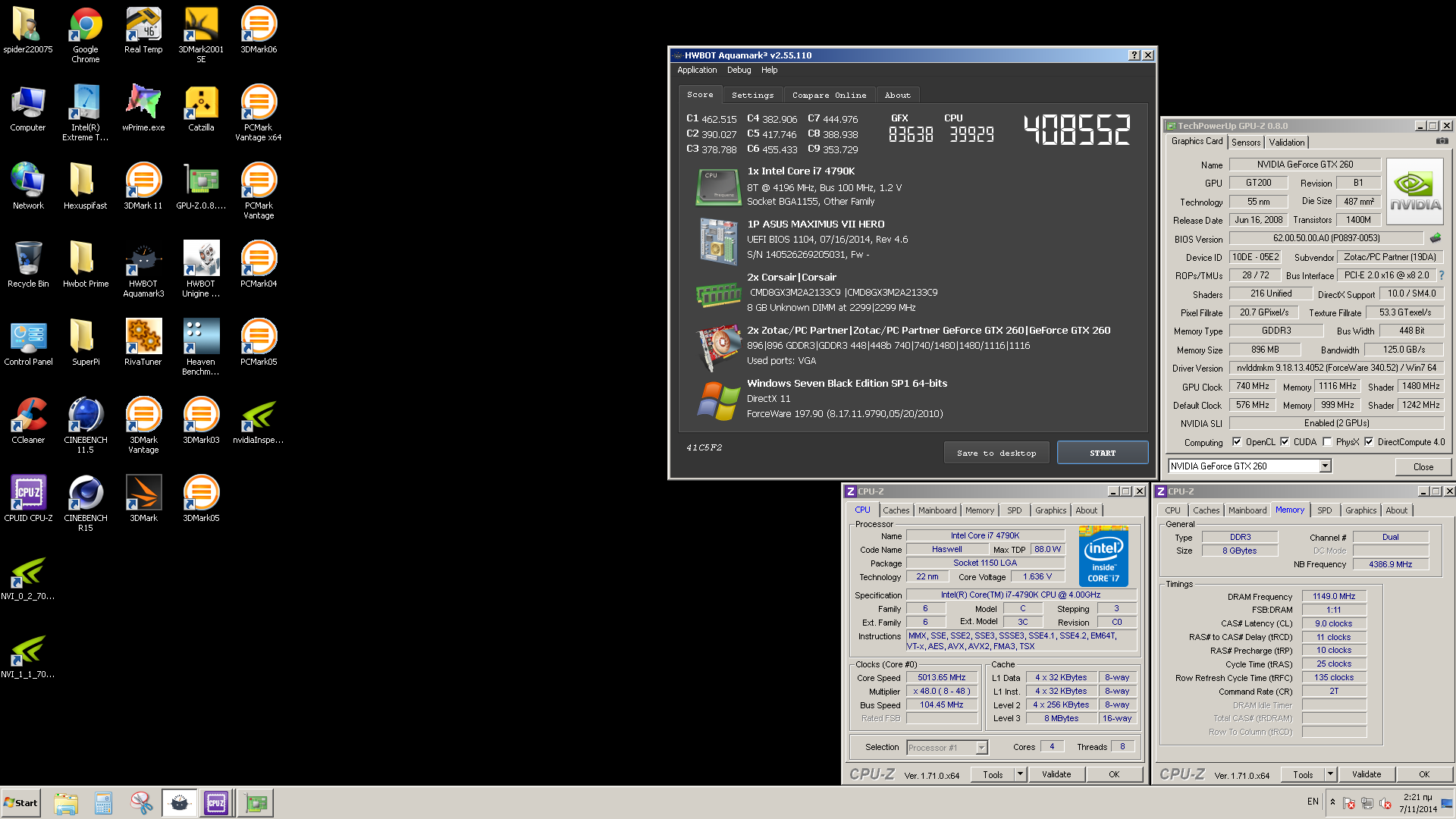
Task: Open Help menu in HWBOT Aquamark
Action: pyautogui.click(x=769, y=70)
